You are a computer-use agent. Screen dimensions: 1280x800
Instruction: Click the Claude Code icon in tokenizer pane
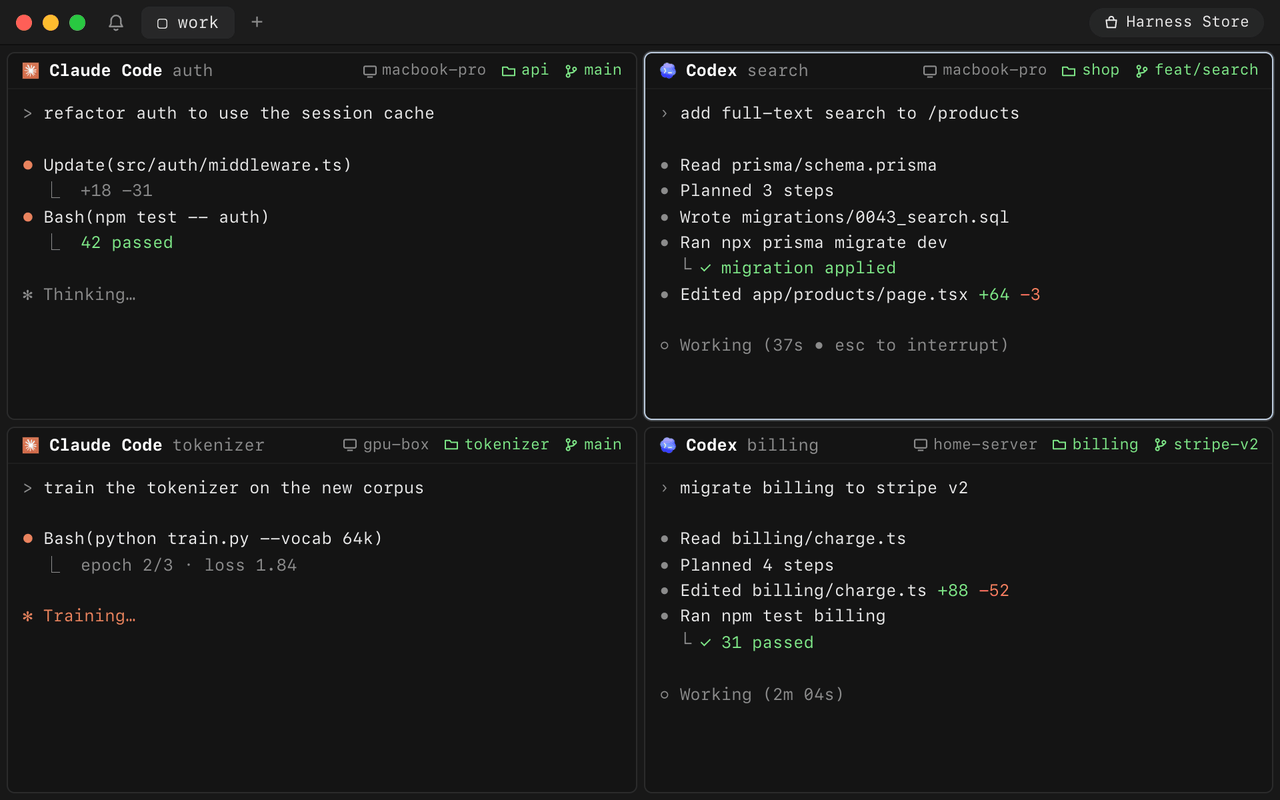tap(31, 445)
